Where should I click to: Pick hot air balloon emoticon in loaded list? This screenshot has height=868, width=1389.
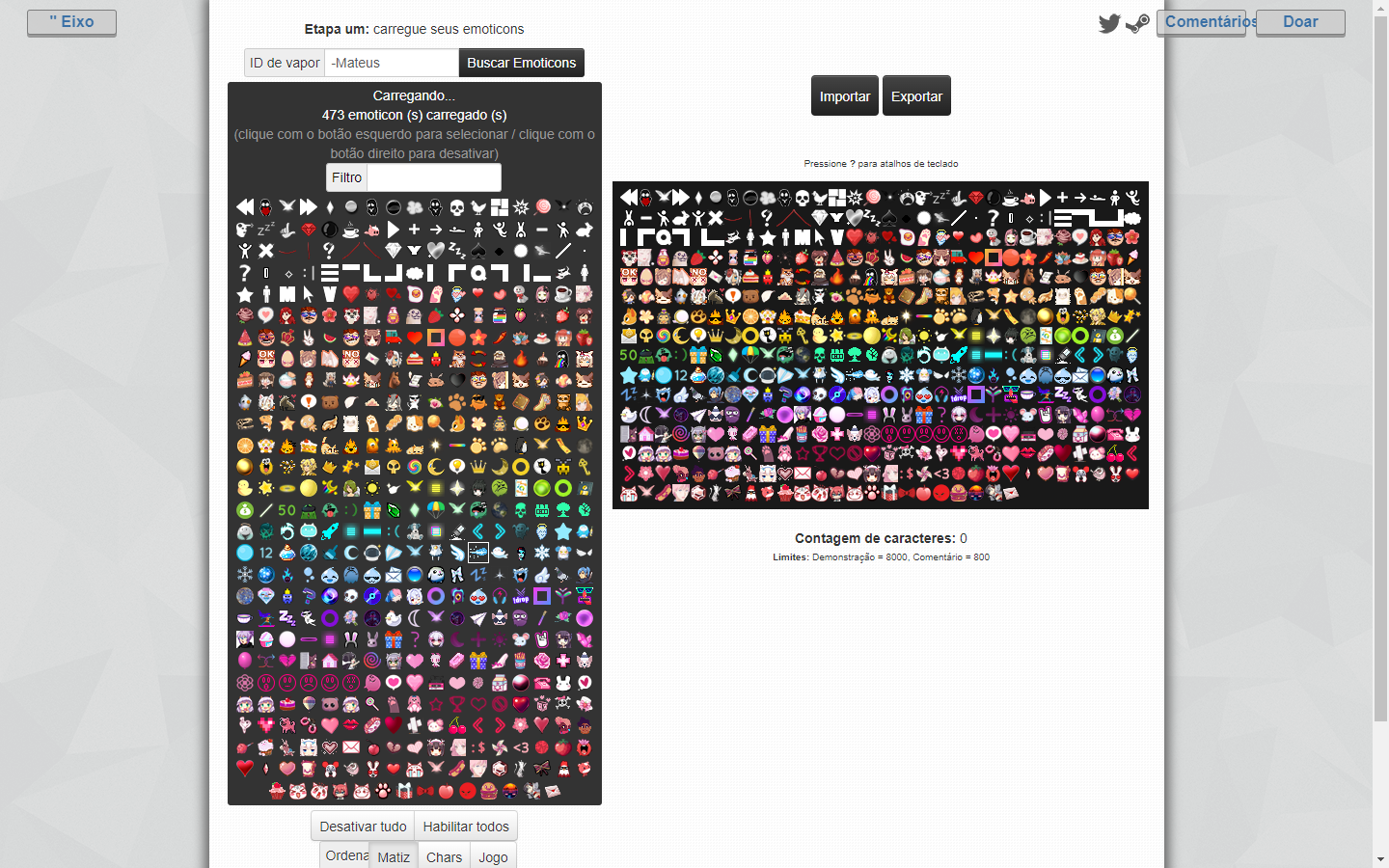pyautogui.click(x=309, y=704)
